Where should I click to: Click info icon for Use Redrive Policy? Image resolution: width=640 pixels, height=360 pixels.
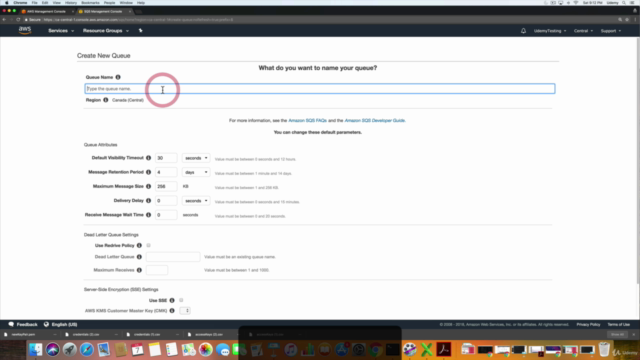139,246
